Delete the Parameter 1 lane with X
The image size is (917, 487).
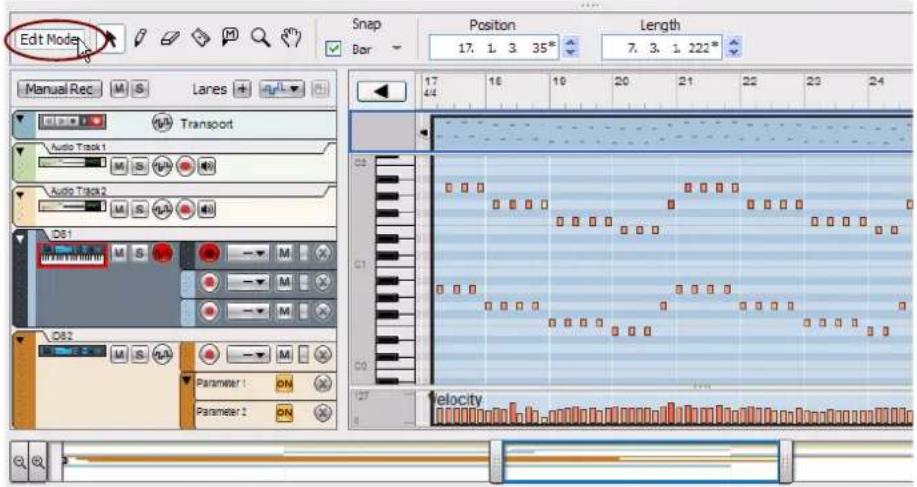coord(323,384)
